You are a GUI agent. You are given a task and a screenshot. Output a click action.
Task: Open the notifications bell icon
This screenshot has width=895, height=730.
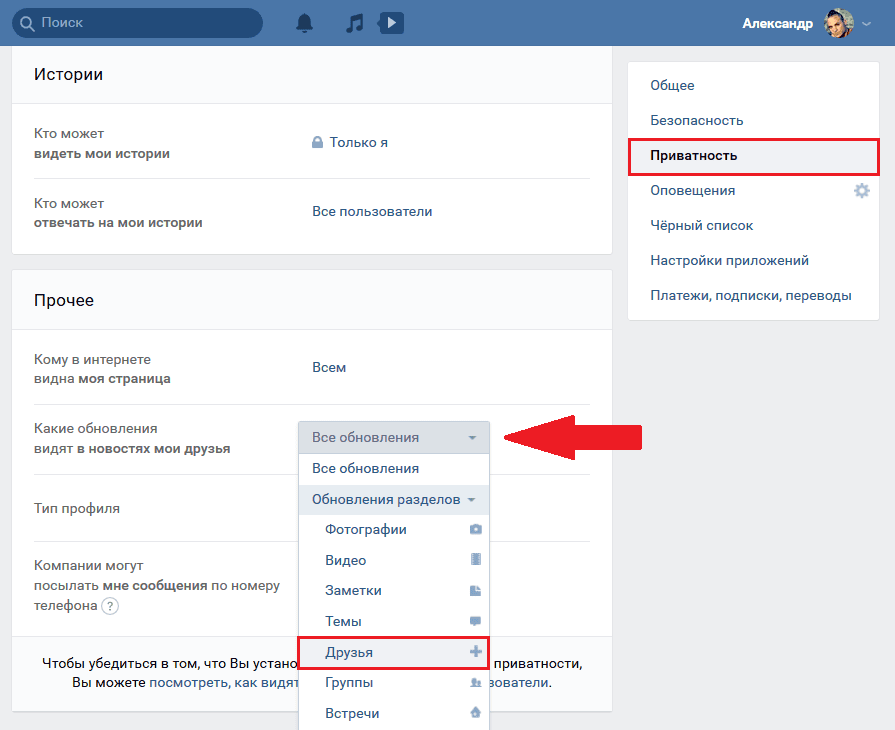click(x=304, y=23)
